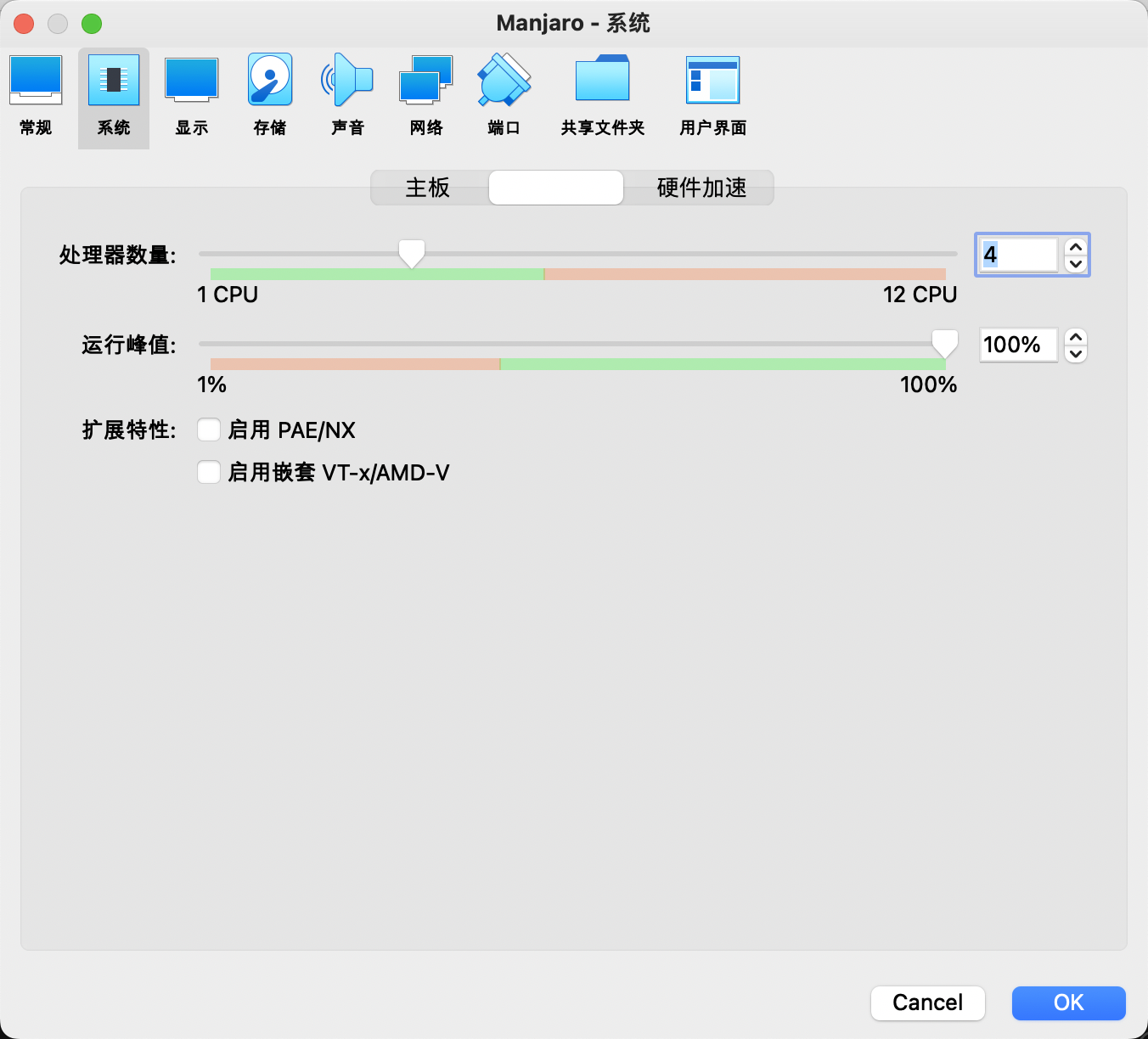Open the 网络 (Network) settings icon
The image size is (1148, 1039).
(x=426, y=97)
